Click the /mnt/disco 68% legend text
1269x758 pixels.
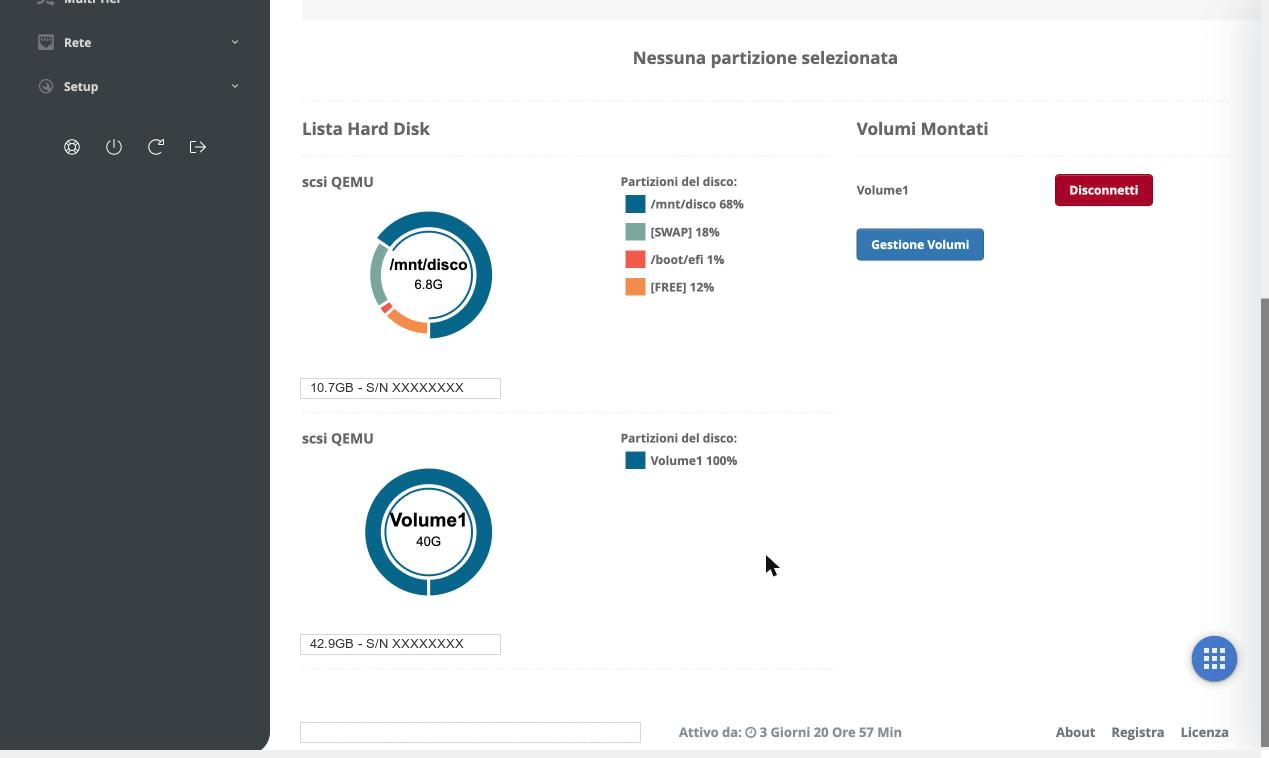click(697, 204)
